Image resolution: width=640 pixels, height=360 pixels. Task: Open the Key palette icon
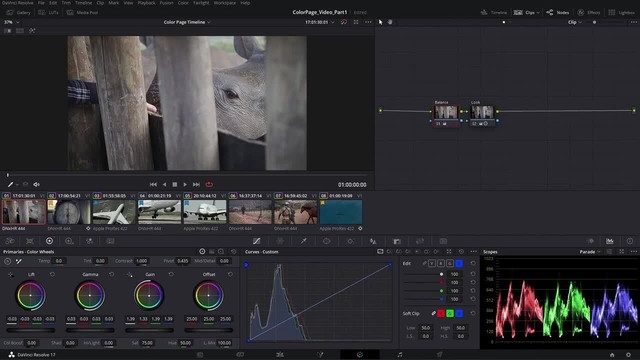coord(397,241)
